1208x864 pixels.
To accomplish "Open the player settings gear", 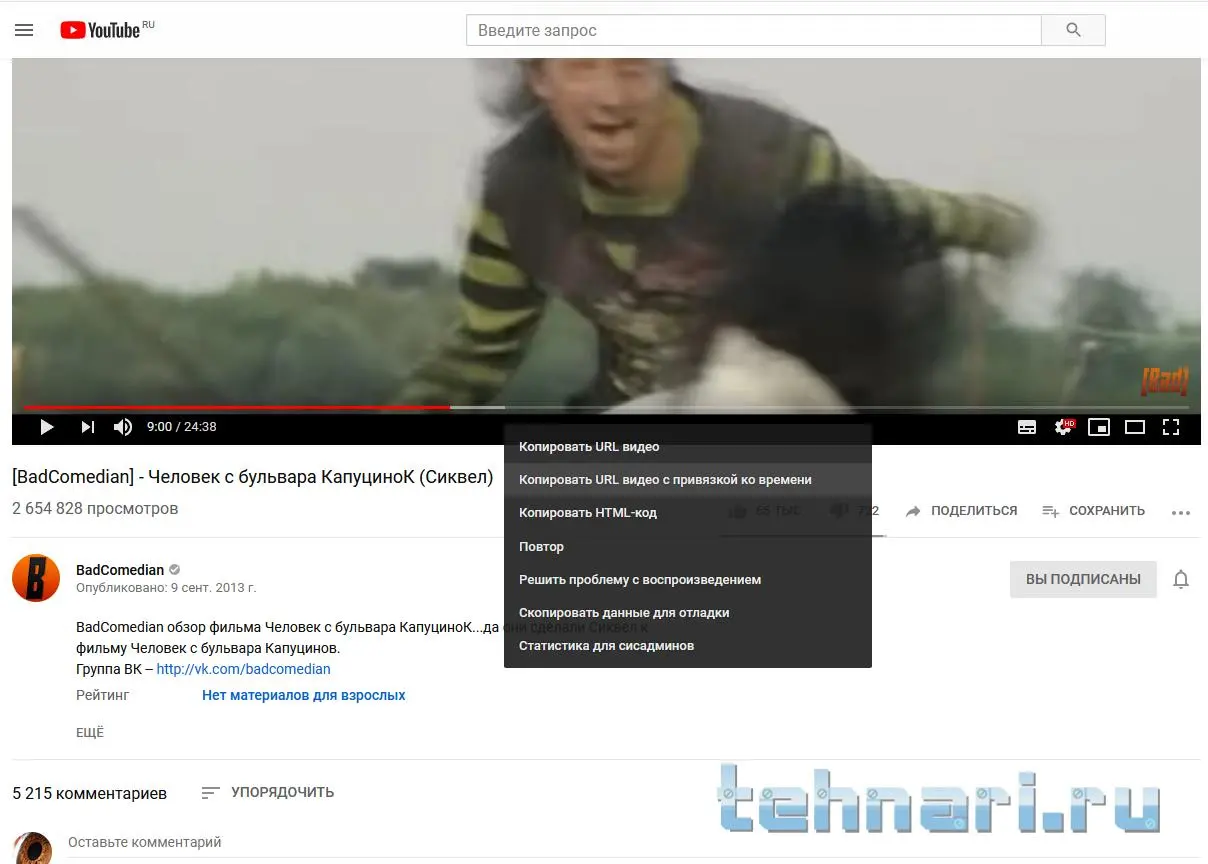I will 1064,427.
